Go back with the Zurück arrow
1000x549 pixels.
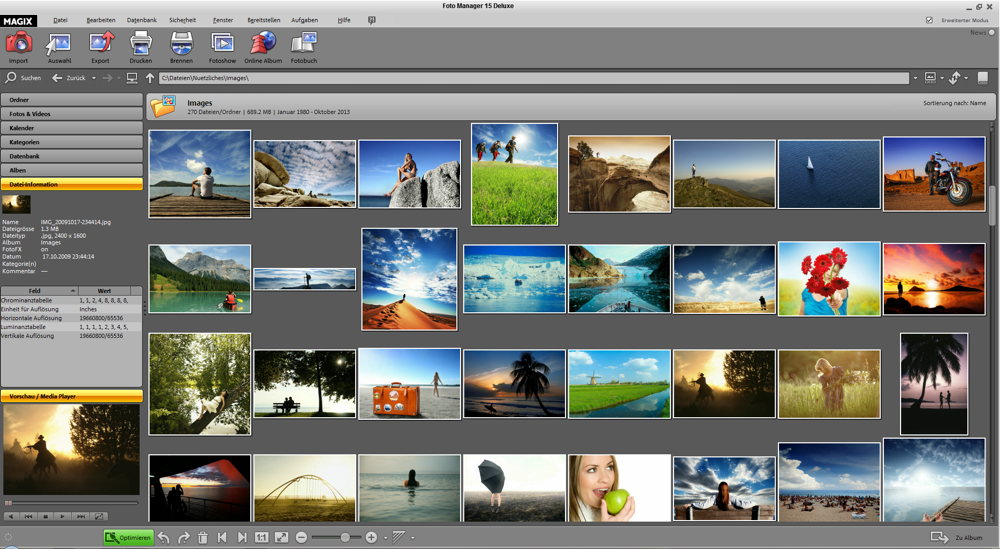point(57,78)
